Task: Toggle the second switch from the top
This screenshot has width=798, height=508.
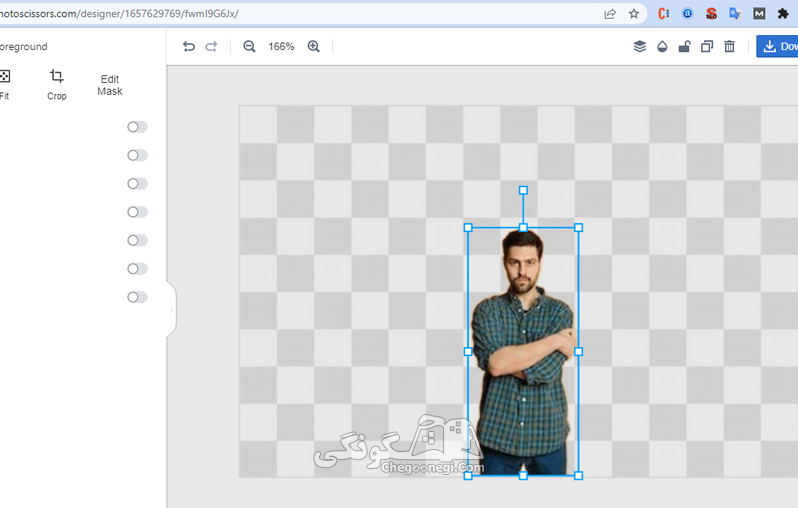Action: [137, 155]
